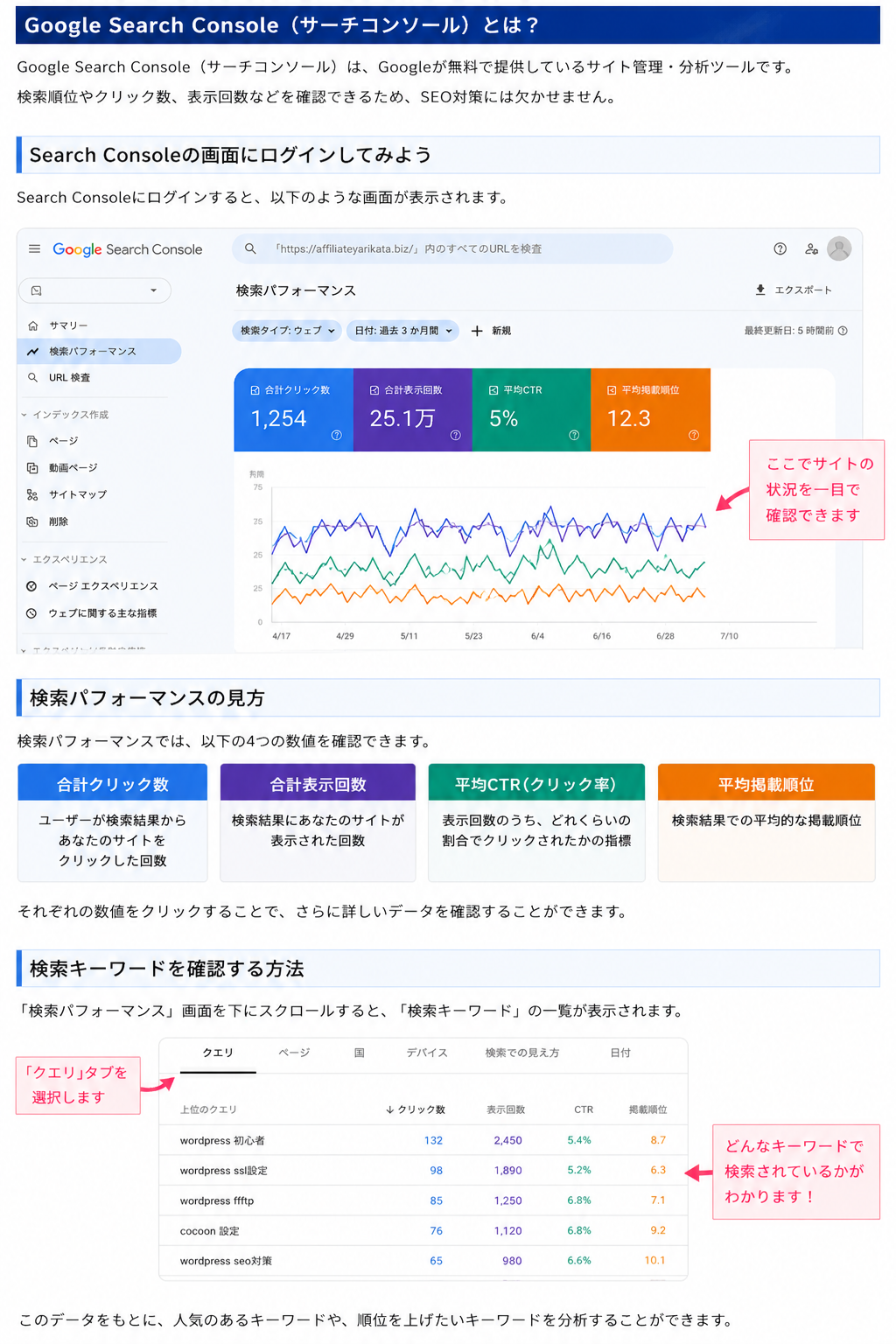896x1344 pixels.
Task: Click the ウェブに関する主な指標 icon
Action: pos(31,613)
